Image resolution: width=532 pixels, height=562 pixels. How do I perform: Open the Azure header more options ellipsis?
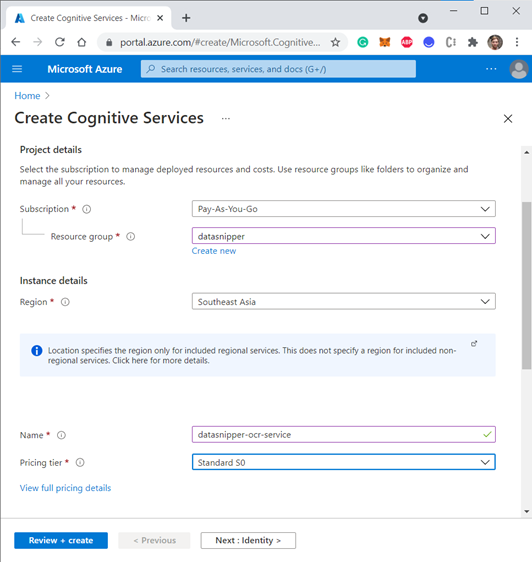click(491, 69)
